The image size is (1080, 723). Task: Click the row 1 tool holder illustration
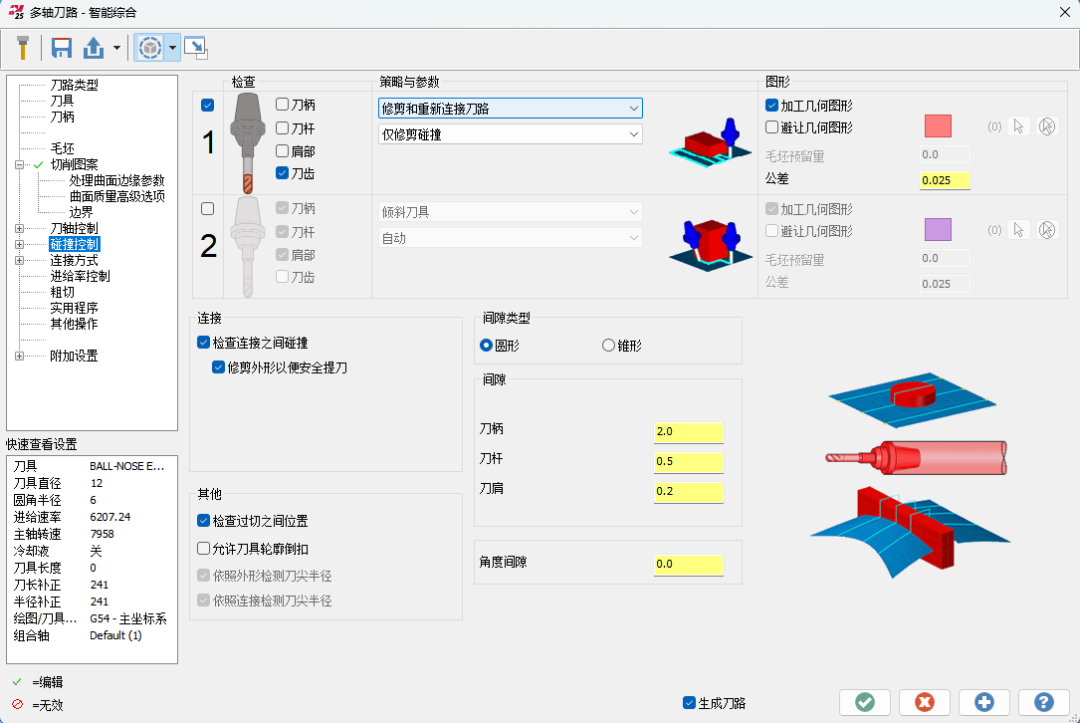[x=247, y=143]
